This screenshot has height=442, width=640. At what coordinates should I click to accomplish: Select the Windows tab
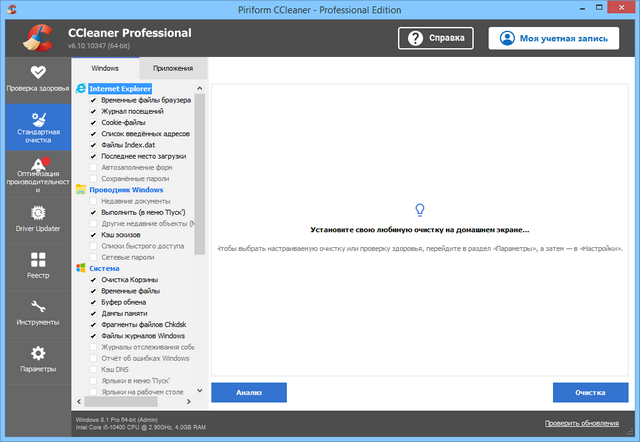click(x=105, y=68)
